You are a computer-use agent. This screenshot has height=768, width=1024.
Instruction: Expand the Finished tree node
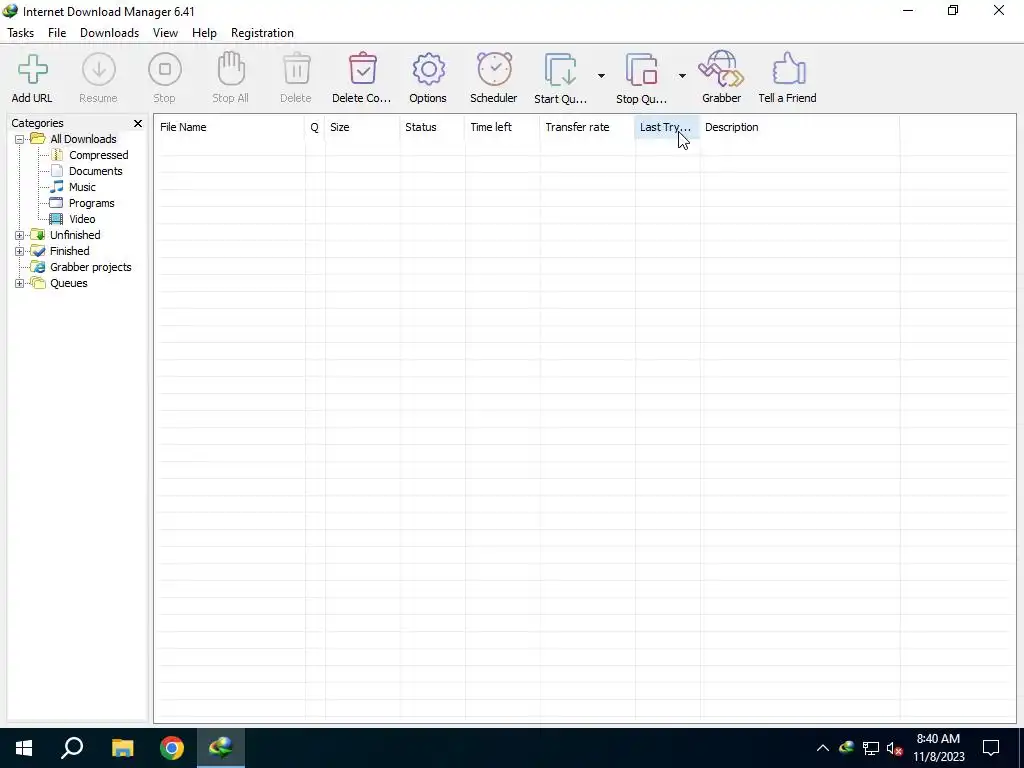pos(20,251)
